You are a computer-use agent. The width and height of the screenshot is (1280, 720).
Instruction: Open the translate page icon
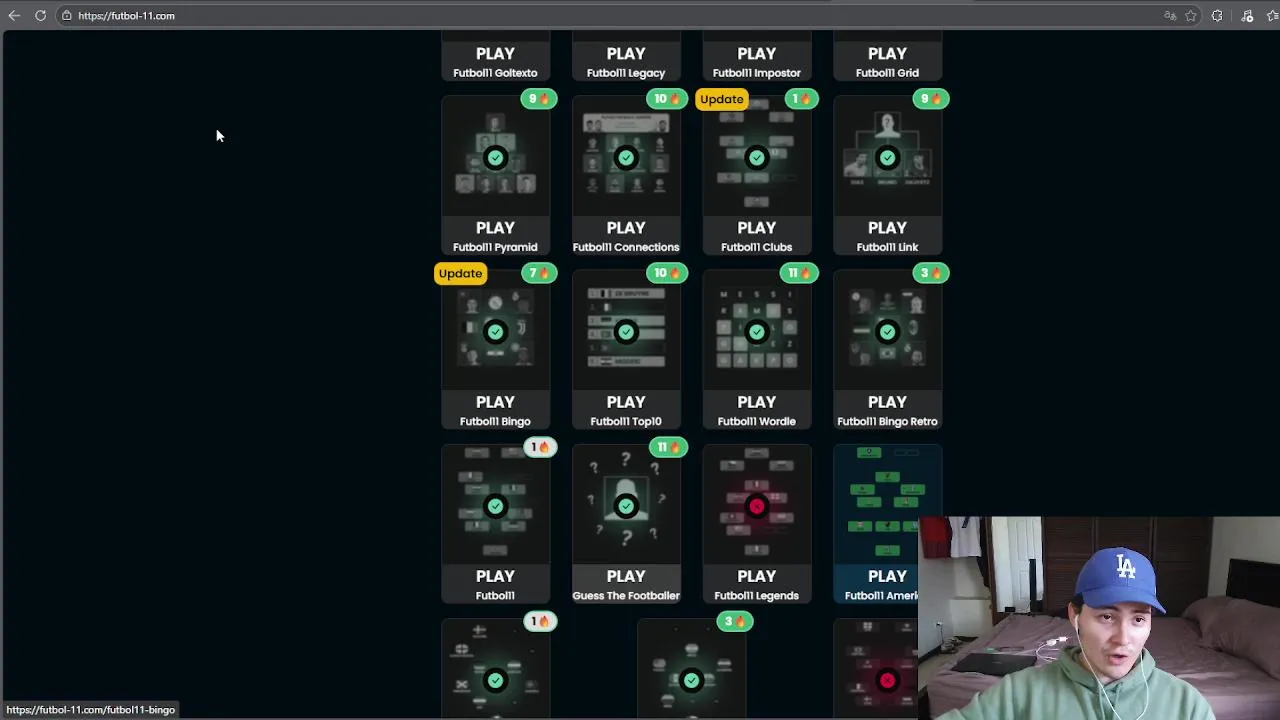(x=1170, y=16)
